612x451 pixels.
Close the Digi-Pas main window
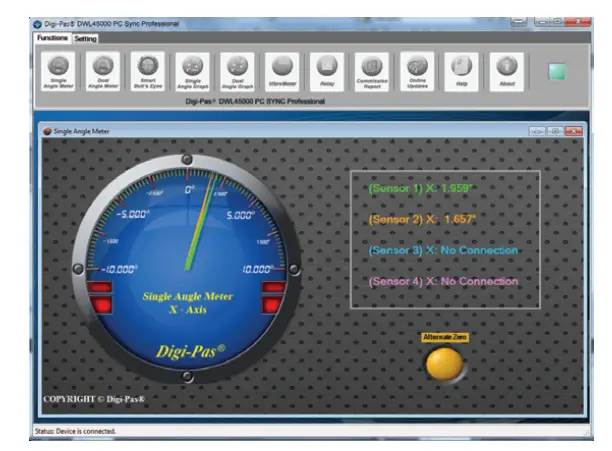[x=578, y=21]
